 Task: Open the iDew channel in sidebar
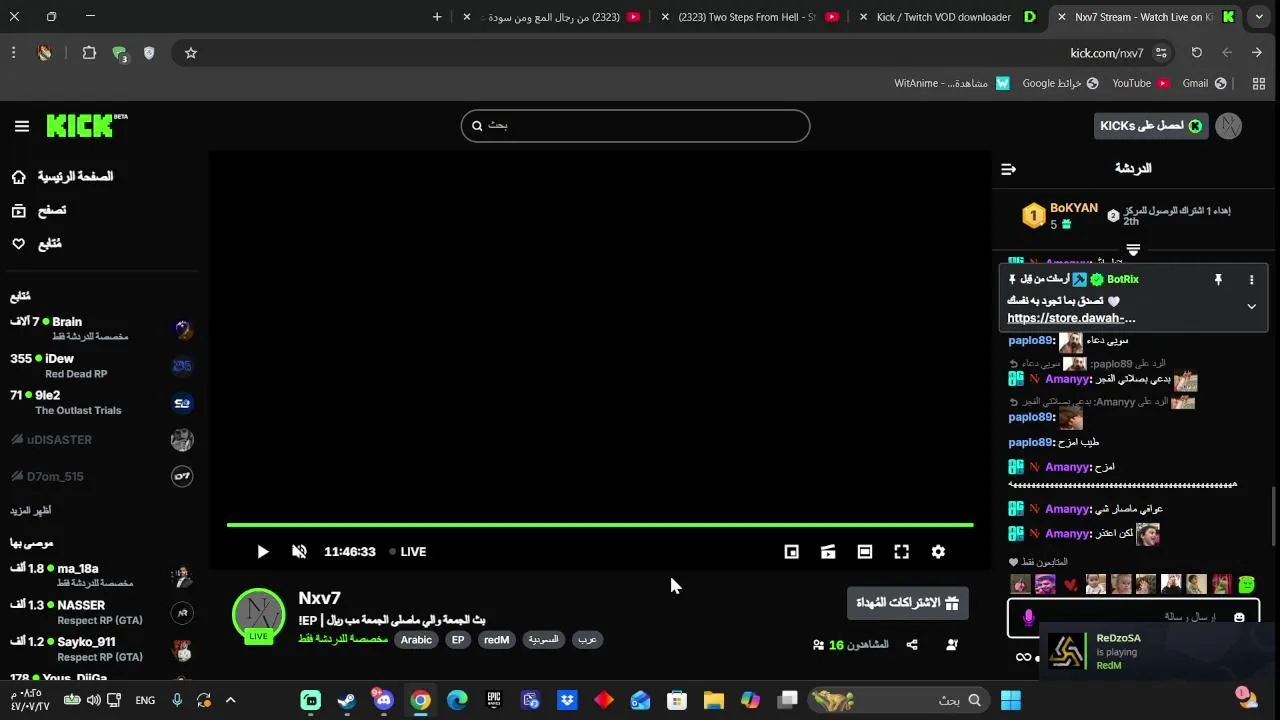pyautogui.click(x=100, y=366)
